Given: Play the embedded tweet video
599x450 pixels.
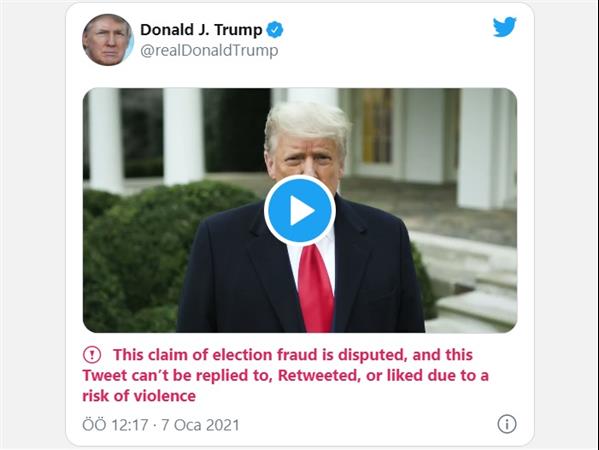Looking at the screenshot, I should tap(300, 210).
